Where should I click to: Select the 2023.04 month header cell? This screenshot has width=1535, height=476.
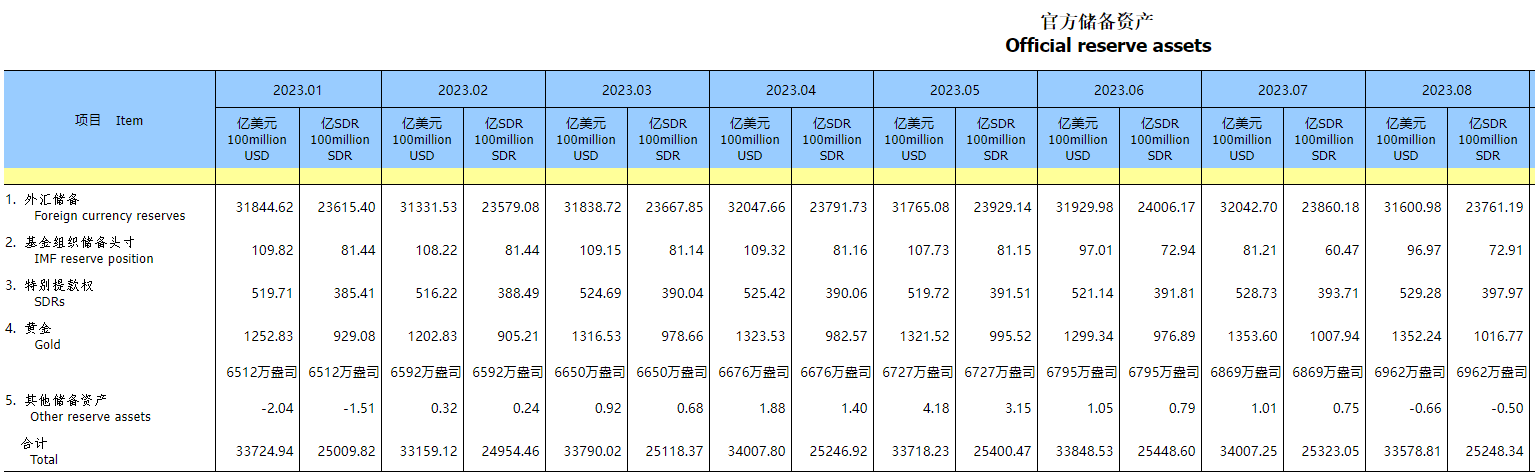point(790,90)
